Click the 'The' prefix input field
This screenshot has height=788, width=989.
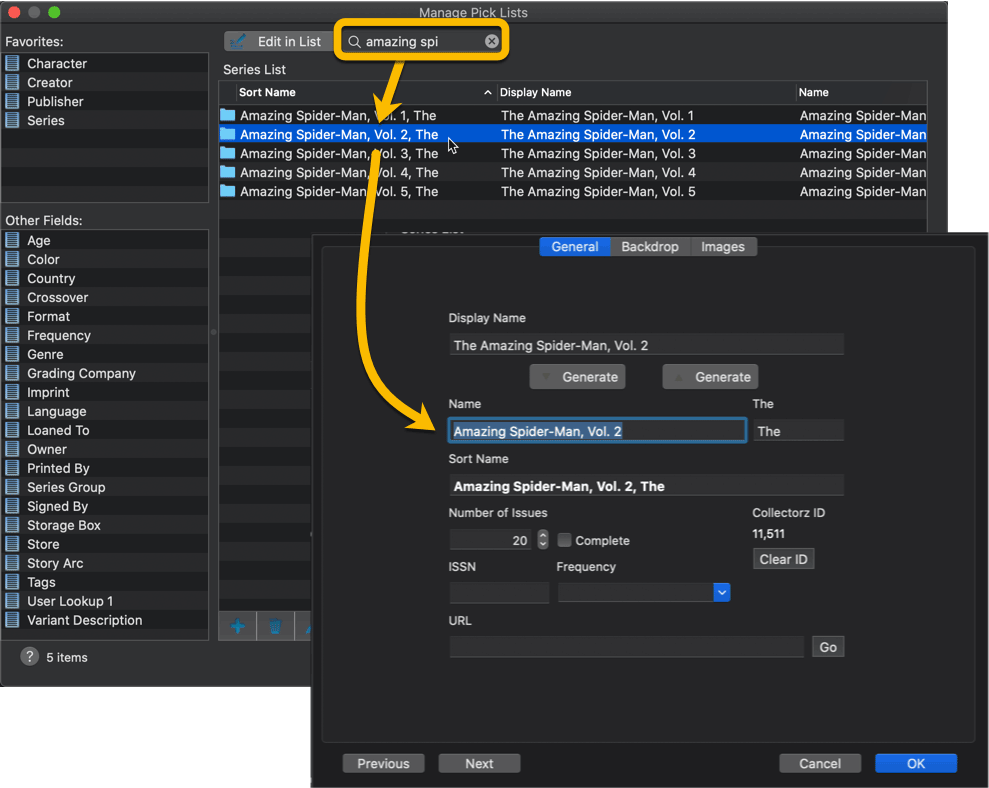(799, 431)
